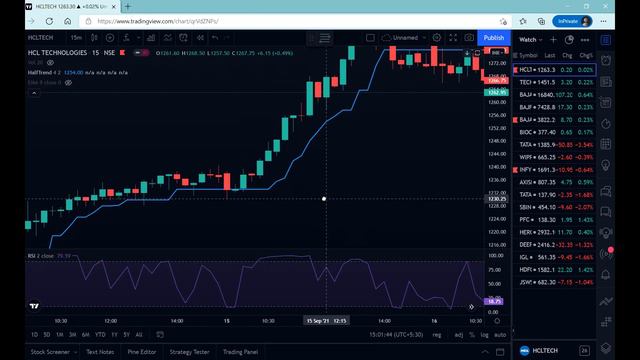Open the news panel icon in the sidebar
This screenshot has width=640, height=360.
[606, 82]
